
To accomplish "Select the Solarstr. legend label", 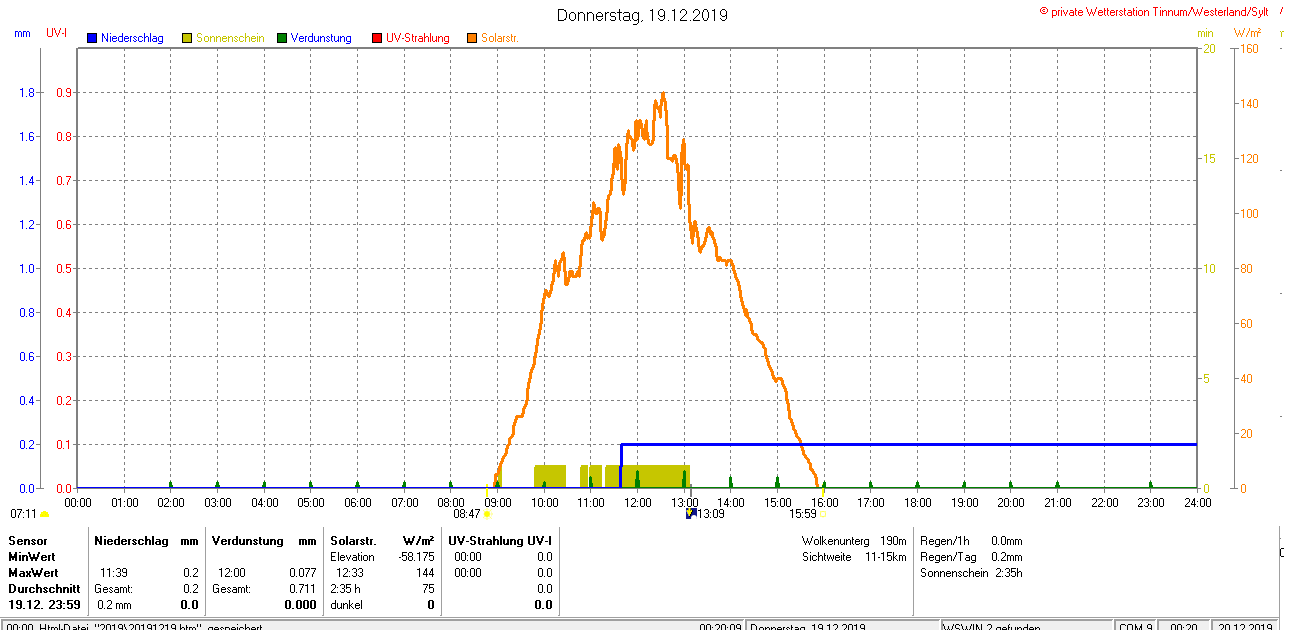I will coord(499,38).
